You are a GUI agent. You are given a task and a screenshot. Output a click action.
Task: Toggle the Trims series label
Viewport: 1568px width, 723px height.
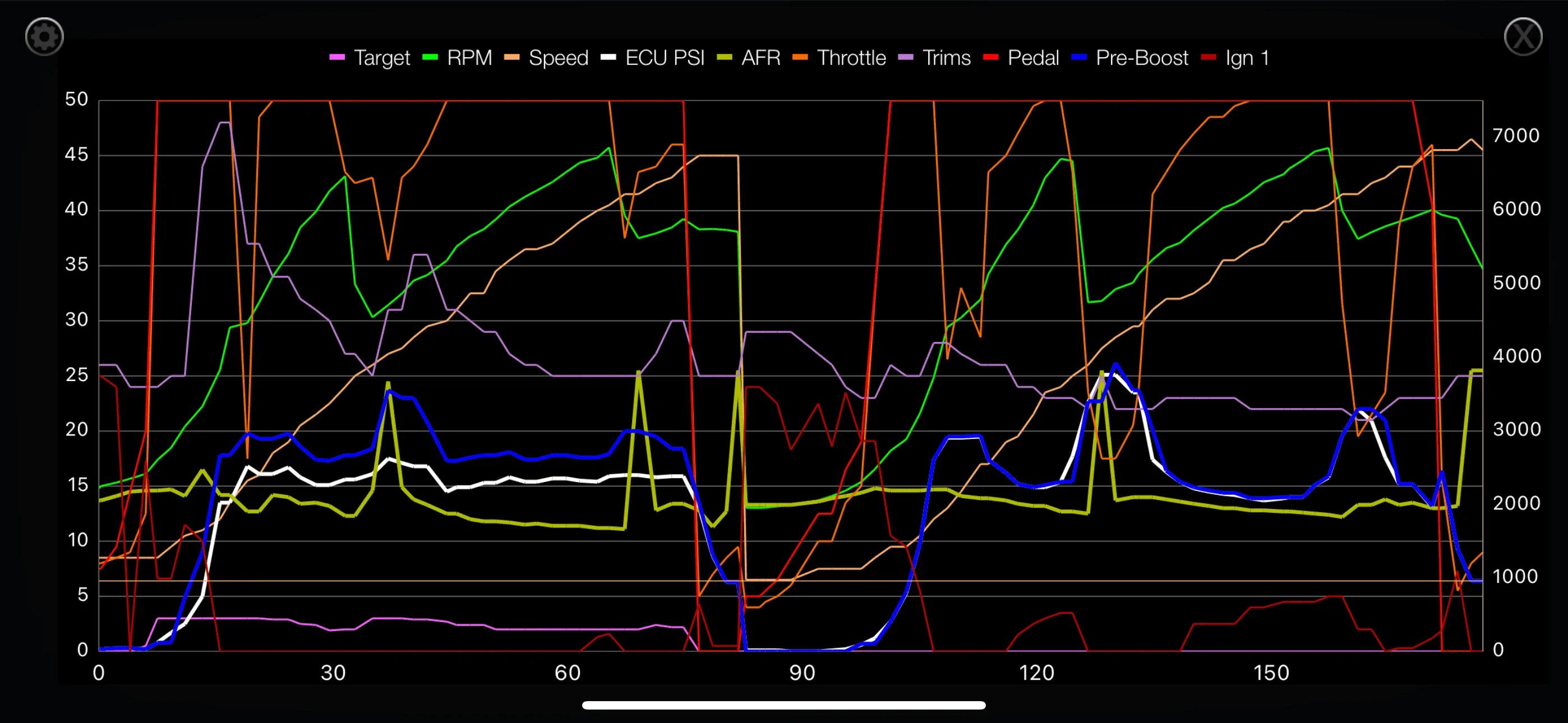[x=947, y=58]
